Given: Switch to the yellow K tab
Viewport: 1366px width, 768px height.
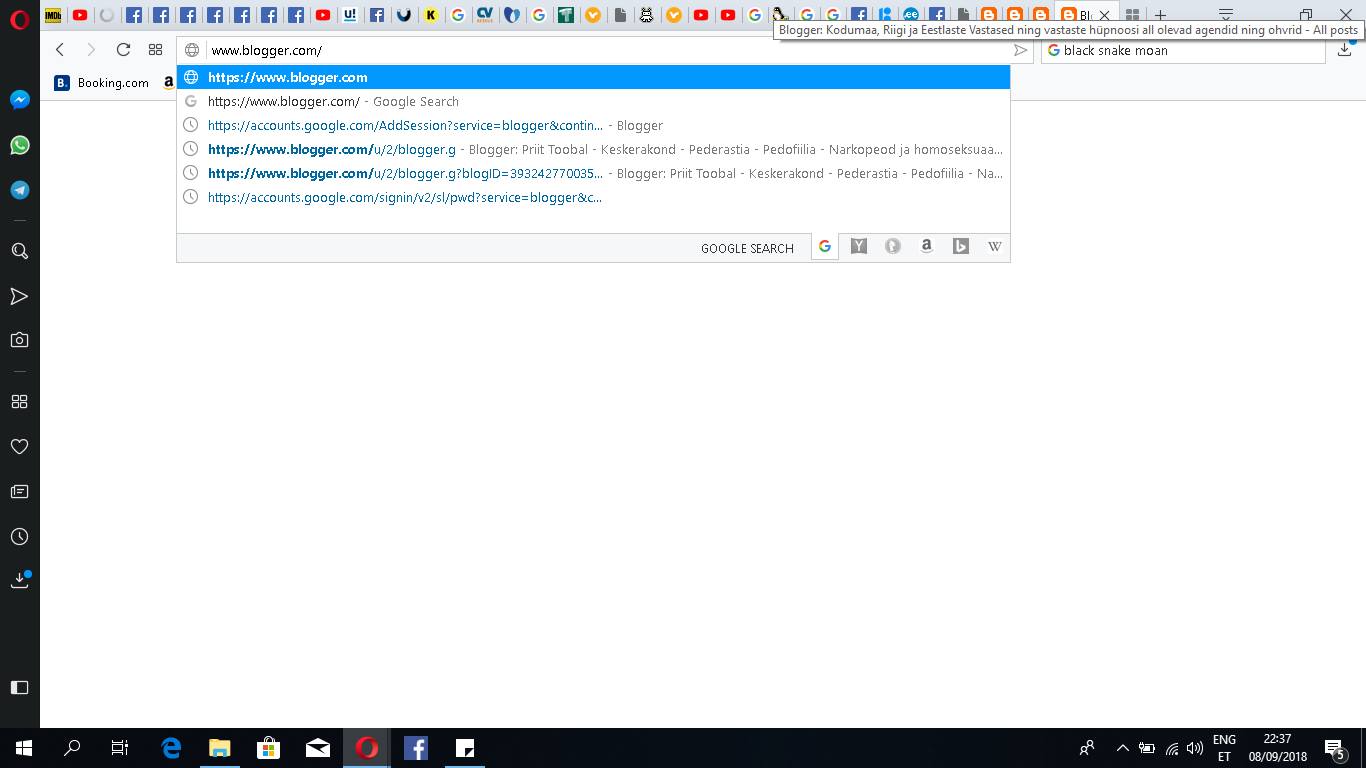Looking at the screenshot, I should coord(431,15).
